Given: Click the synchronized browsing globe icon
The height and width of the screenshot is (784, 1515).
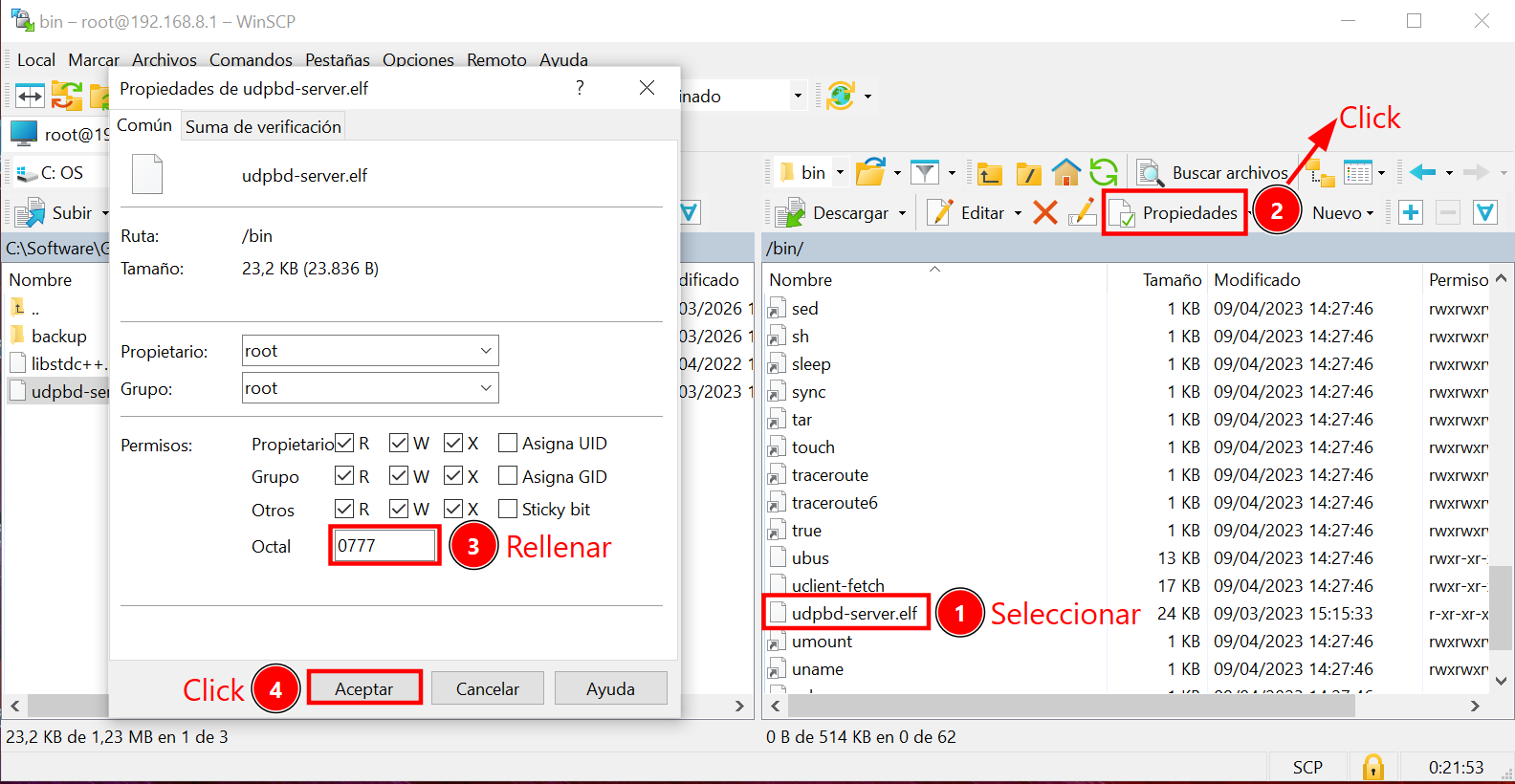Looking at the screenshot, I should (841, 96).
